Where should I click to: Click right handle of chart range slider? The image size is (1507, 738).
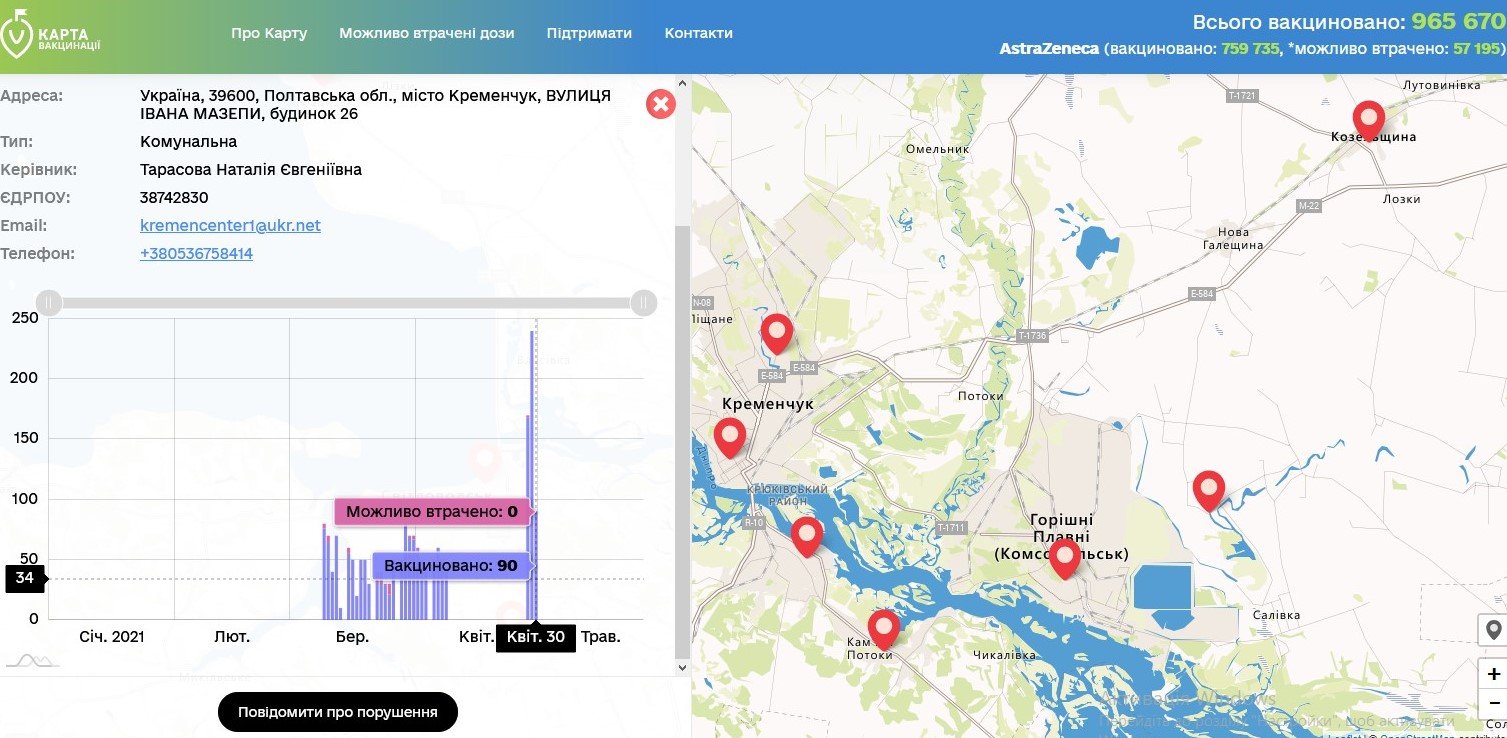[x=643, y=302]
